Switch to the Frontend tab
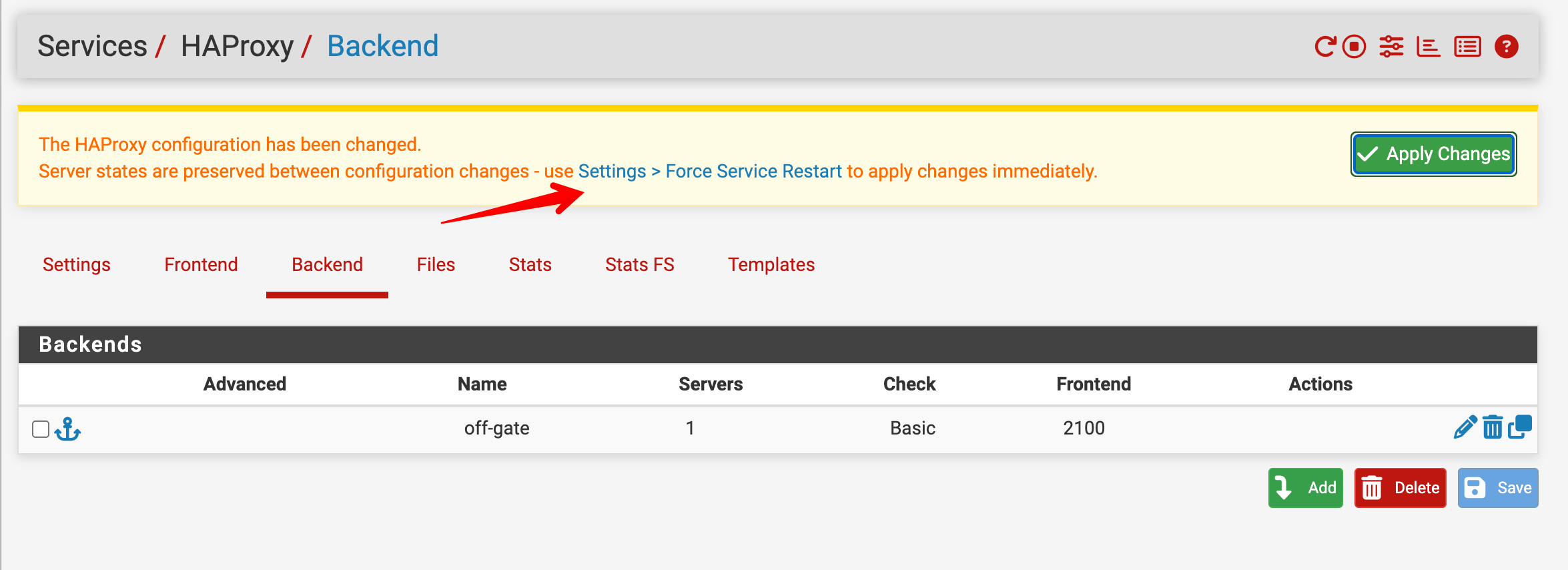The image size is (1568, 570). 201,265
